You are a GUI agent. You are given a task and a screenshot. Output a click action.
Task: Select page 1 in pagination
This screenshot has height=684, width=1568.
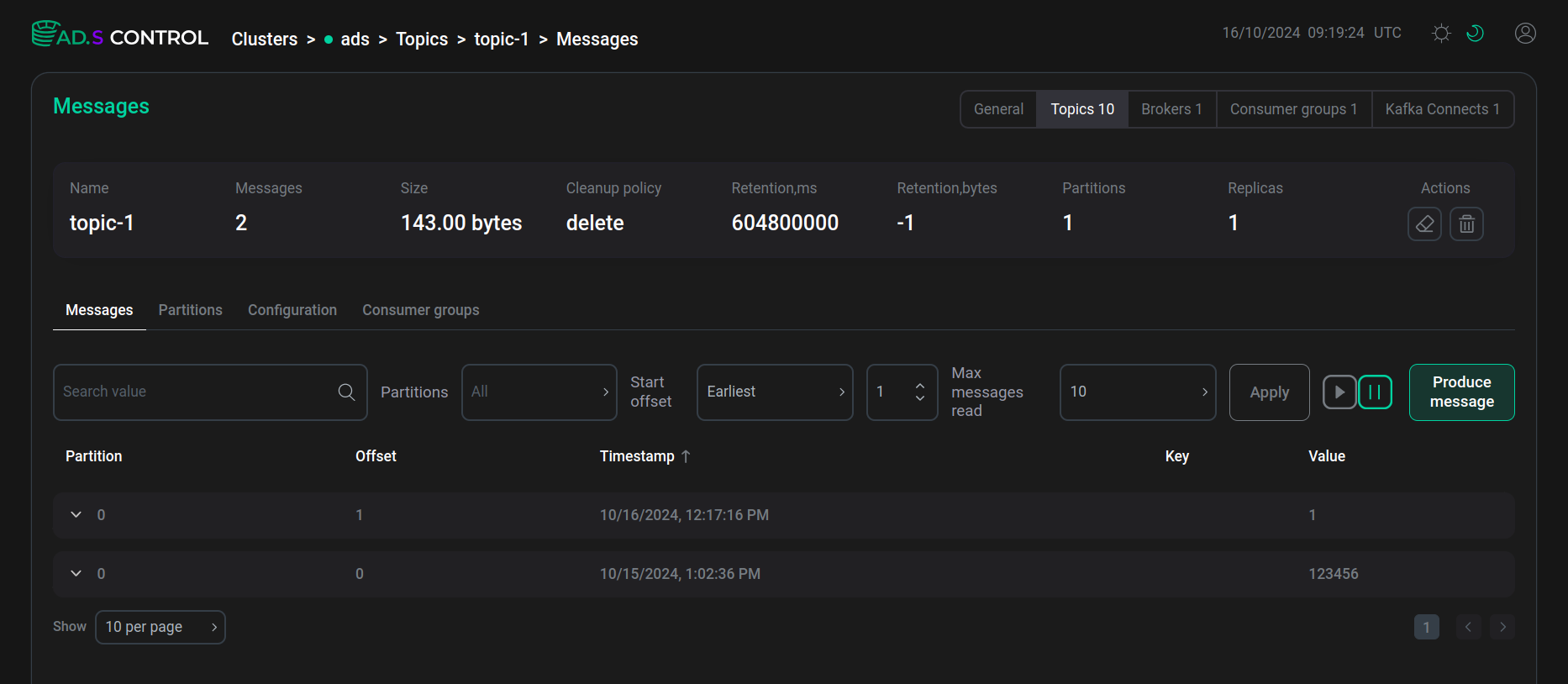pyautogui.click(x=1427, y=627)
